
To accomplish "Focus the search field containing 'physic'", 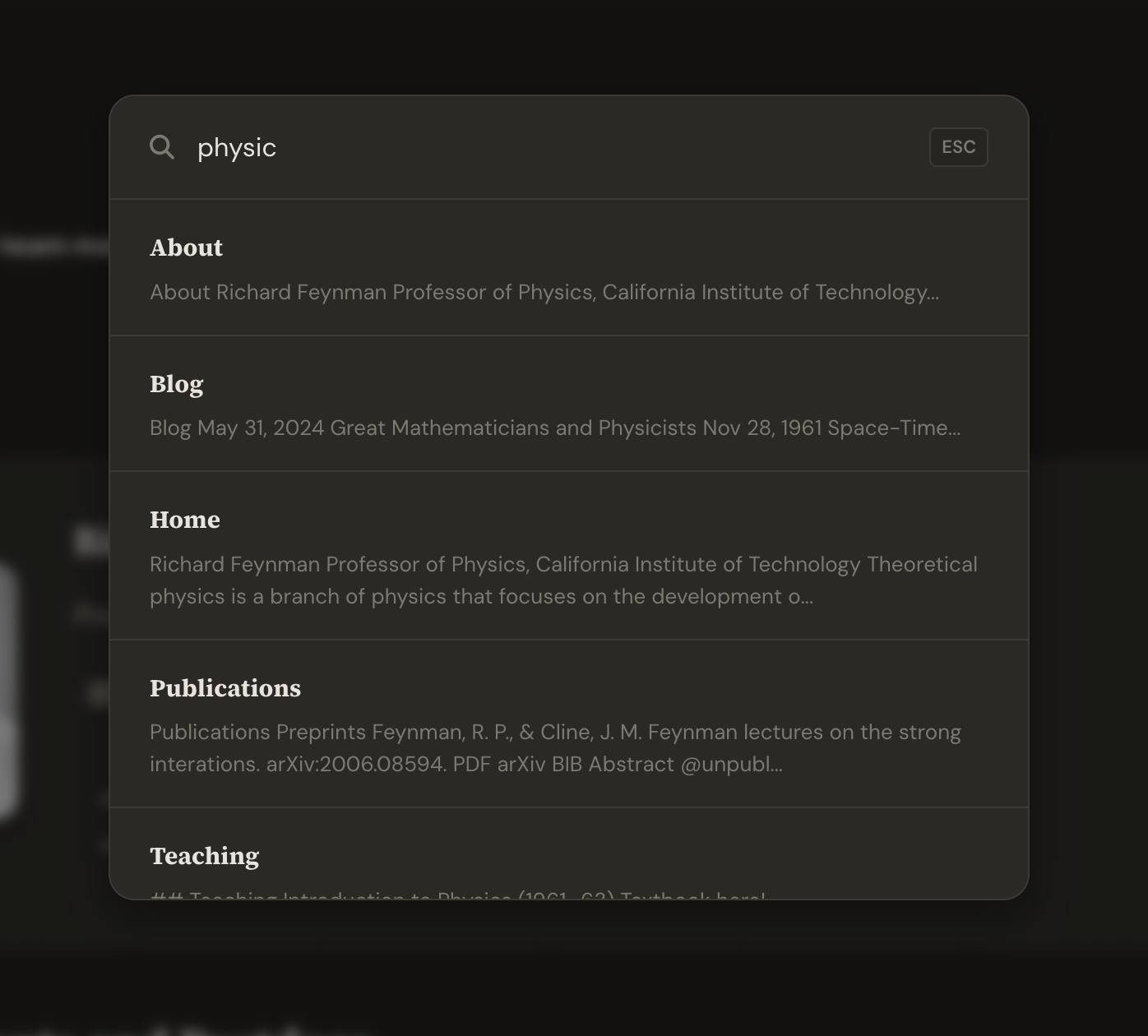I will (559, 147).
